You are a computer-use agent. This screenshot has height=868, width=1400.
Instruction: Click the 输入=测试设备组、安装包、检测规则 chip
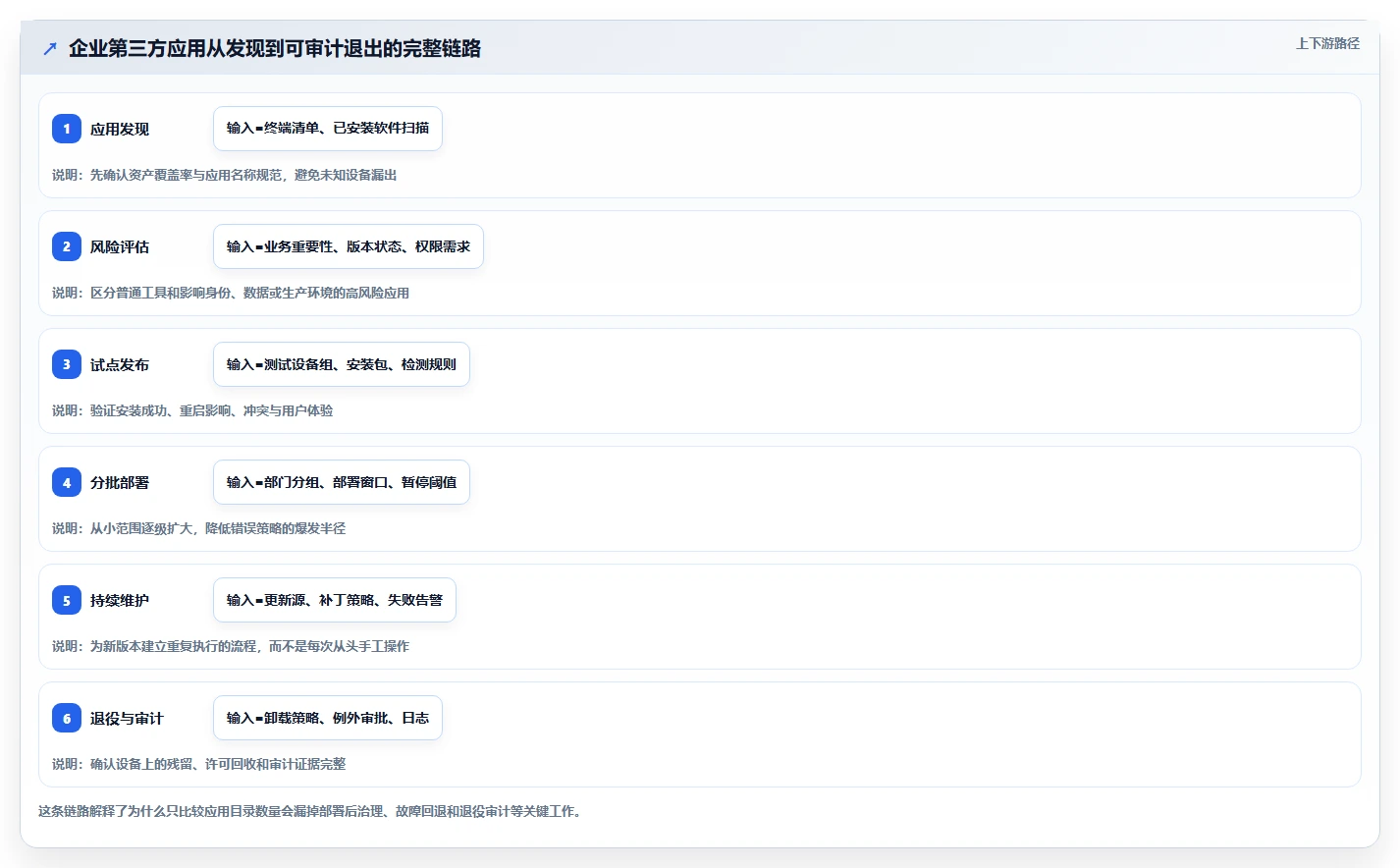point(342,364)
